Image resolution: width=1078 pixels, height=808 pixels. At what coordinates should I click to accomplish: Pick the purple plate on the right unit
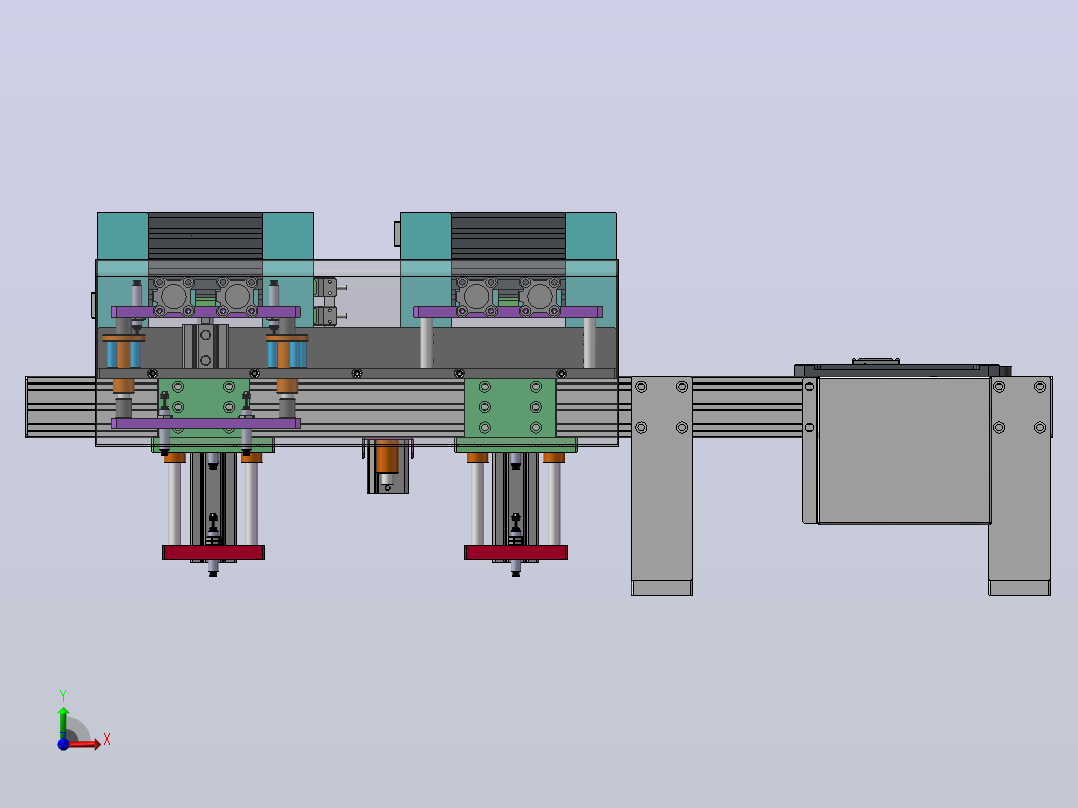tap(508, 312)
